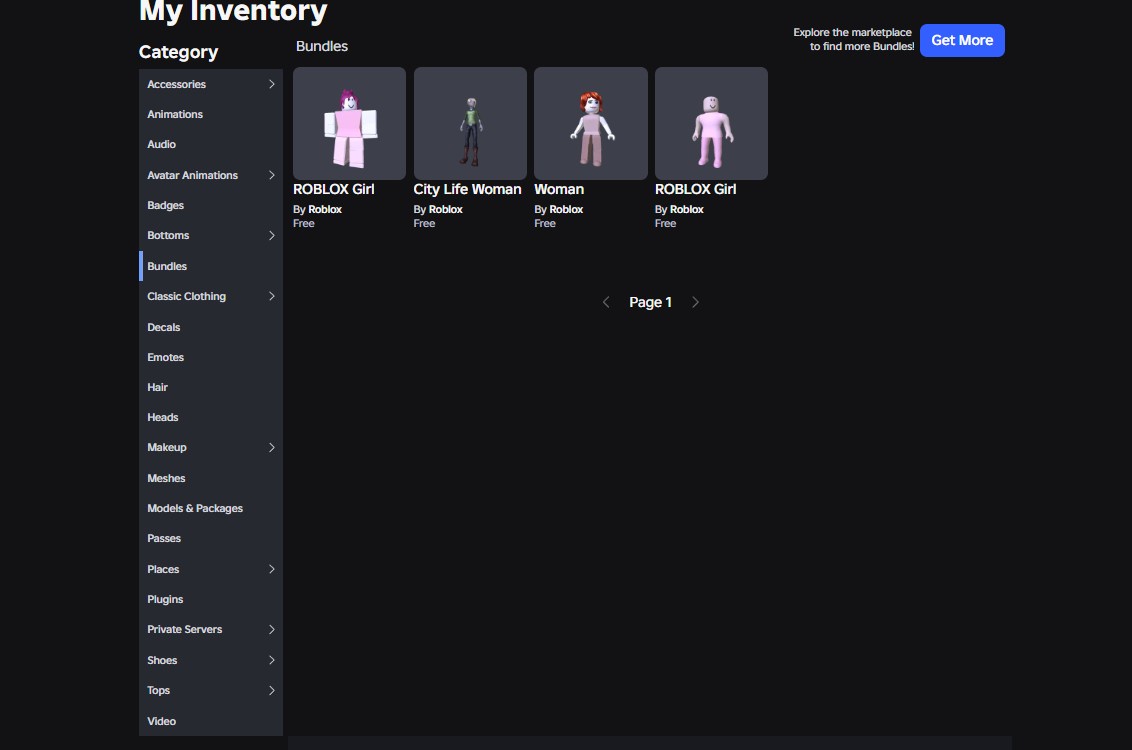Click Roblox creator link under Woman
1132x750 pixels.
566,209
